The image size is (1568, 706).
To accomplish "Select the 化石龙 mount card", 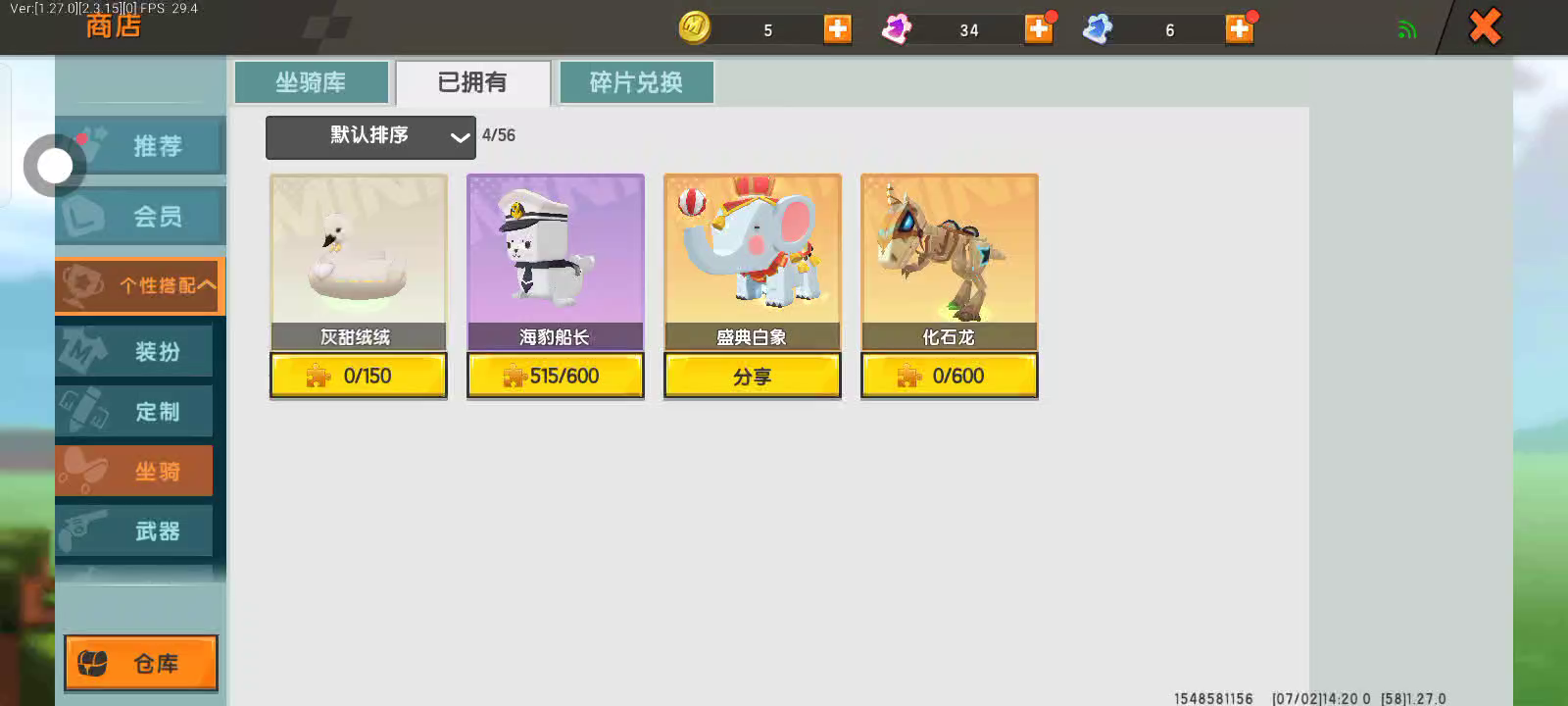I will [x=949, y=262].
